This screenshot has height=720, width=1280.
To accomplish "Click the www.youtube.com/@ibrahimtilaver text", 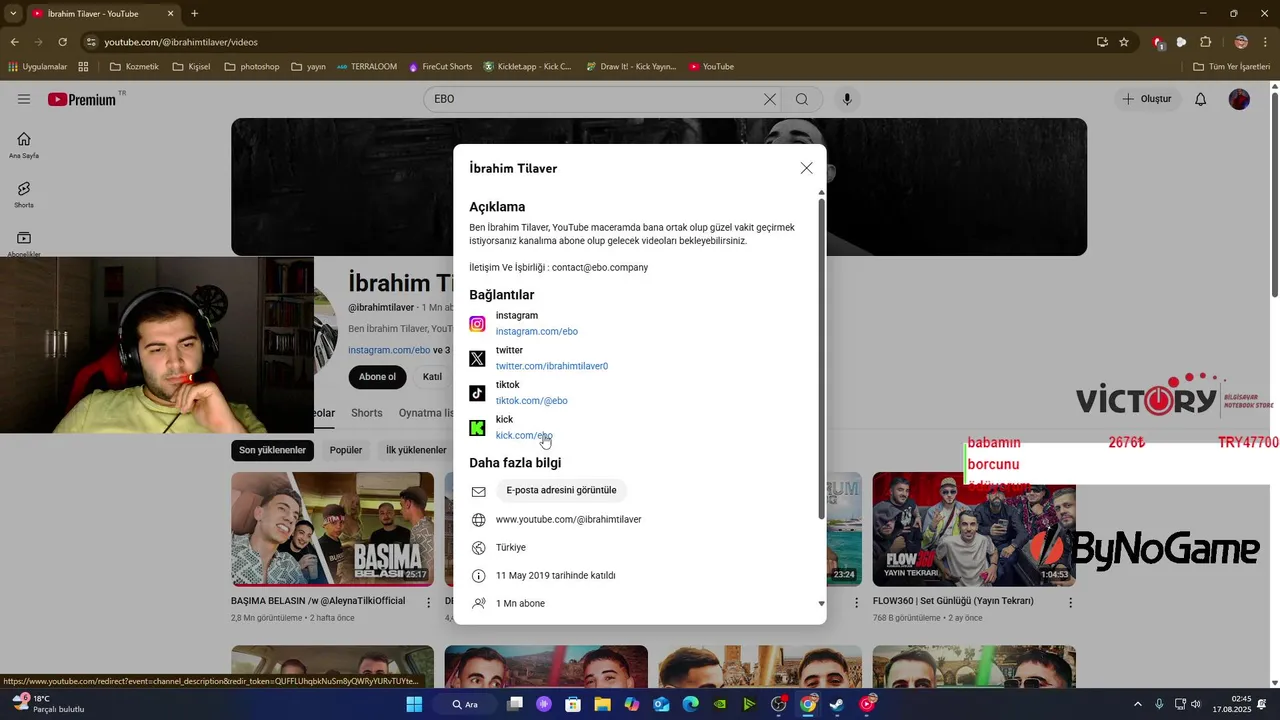I will (x=568, y=520).
